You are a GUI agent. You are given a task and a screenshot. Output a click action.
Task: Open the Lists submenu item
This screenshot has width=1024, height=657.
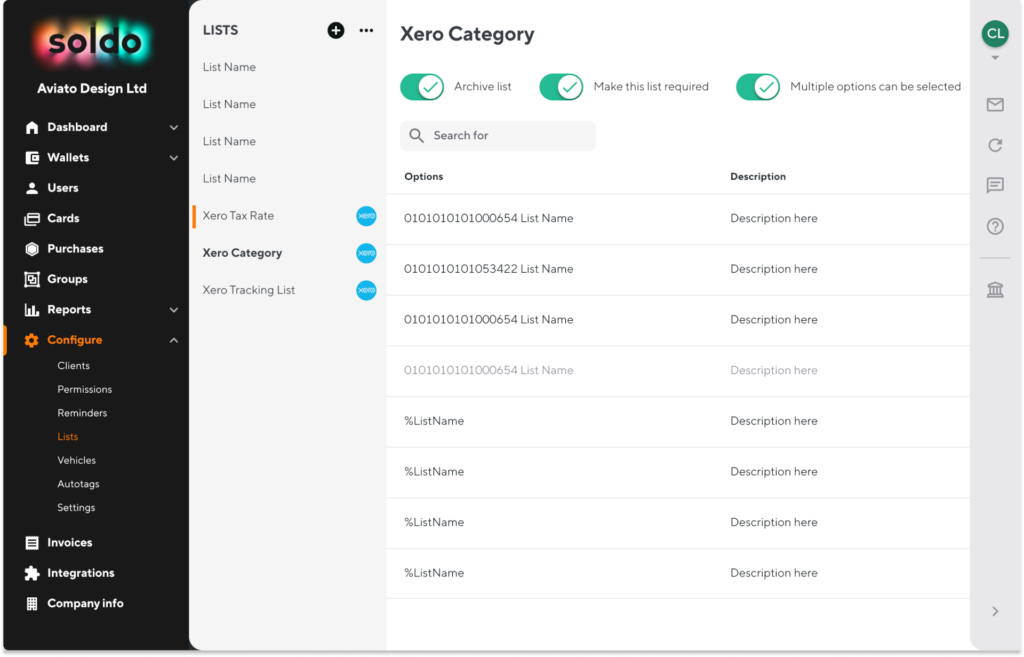pos(67,436)
